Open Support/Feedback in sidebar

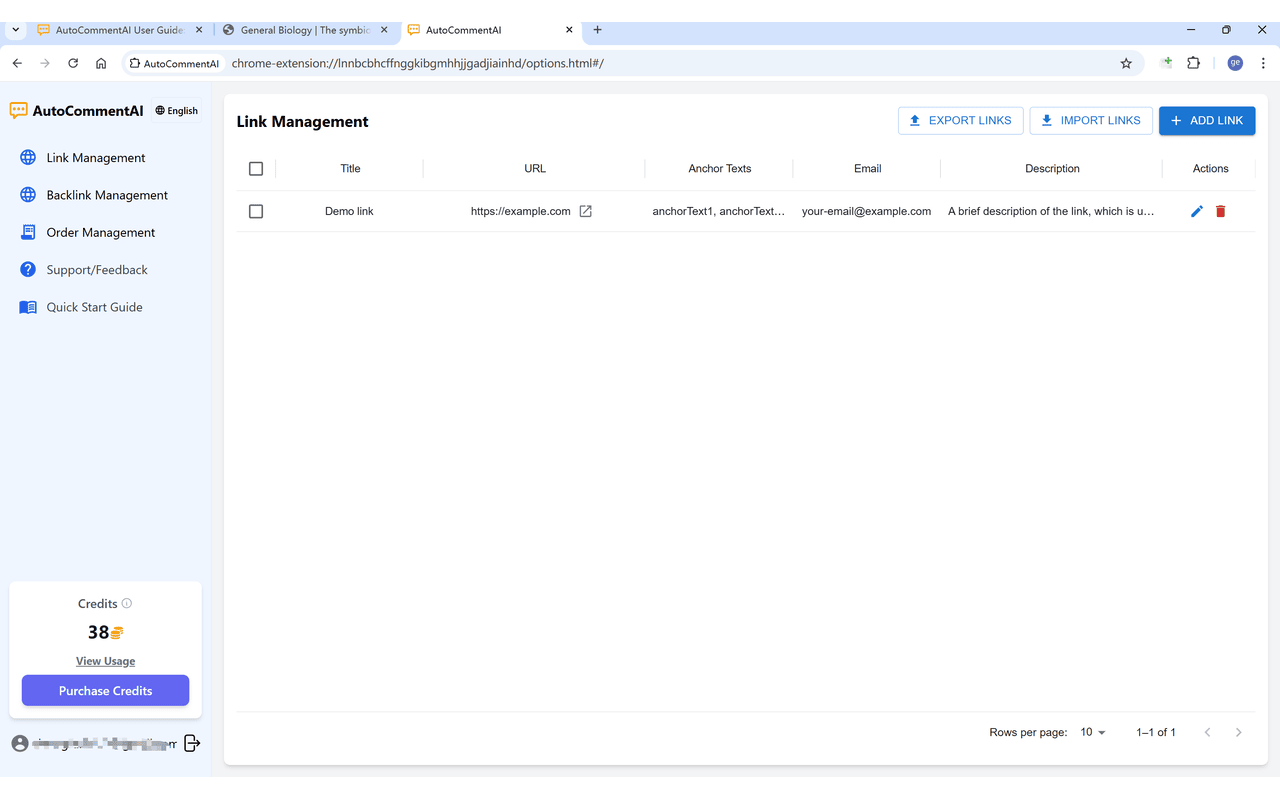point(97,270)
